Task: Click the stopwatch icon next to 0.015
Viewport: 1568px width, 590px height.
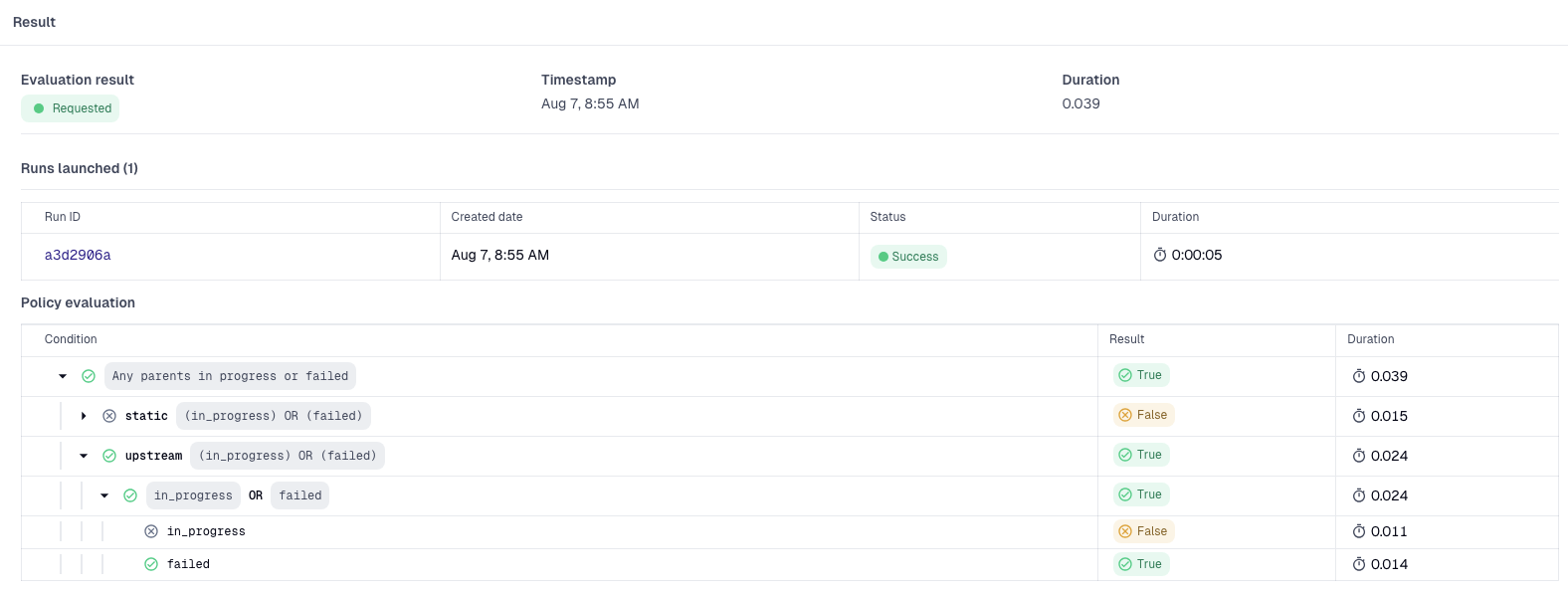Action: 1359,416
